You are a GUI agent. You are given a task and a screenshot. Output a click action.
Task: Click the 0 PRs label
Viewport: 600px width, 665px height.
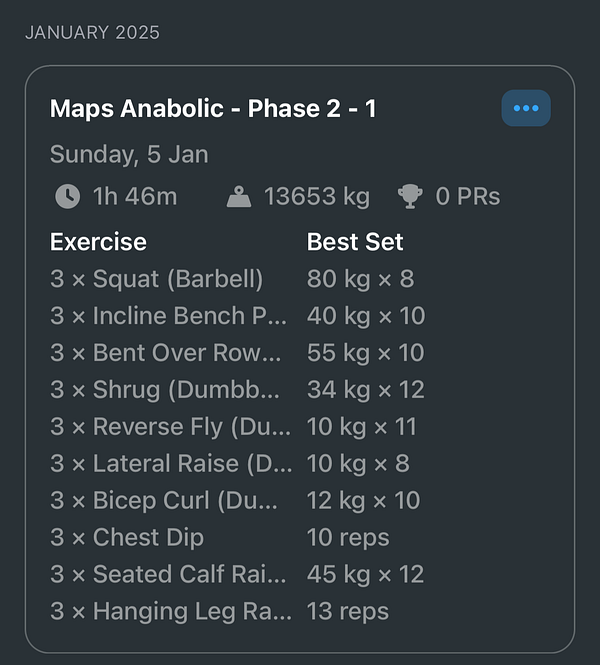(x=468, y=197)
